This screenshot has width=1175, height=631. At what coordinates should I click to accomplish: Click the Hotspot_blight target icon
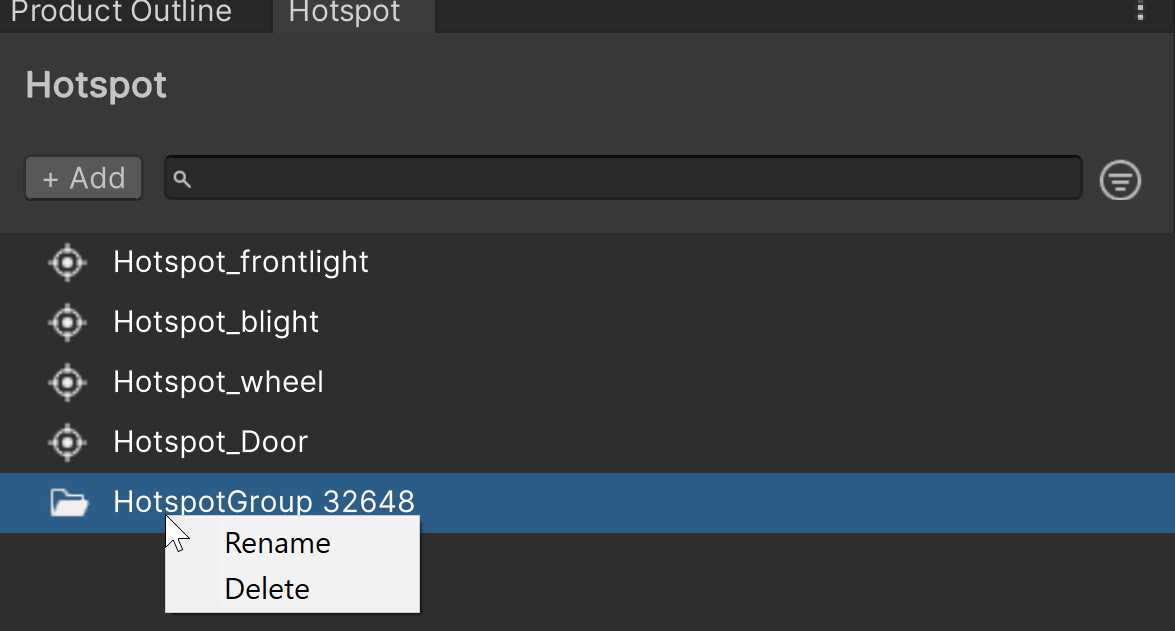pos(67,322)
